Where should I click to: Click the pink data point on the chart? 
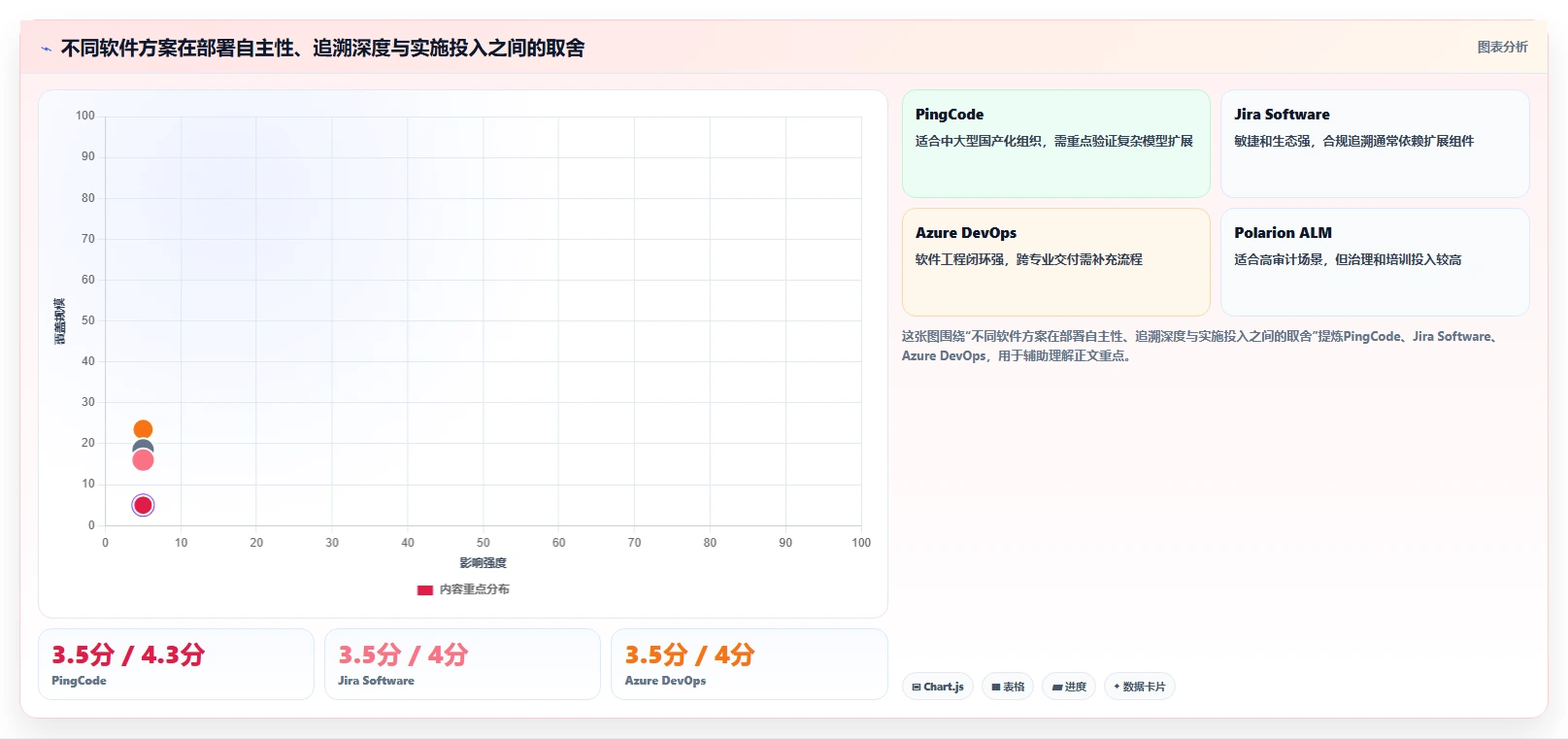[x=143, y=460]
